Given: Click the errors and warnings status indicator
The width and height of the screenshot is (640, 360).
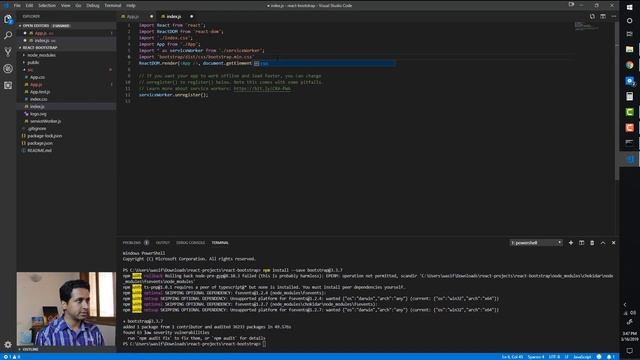Looking at the screenshot, I should (12, 357).
